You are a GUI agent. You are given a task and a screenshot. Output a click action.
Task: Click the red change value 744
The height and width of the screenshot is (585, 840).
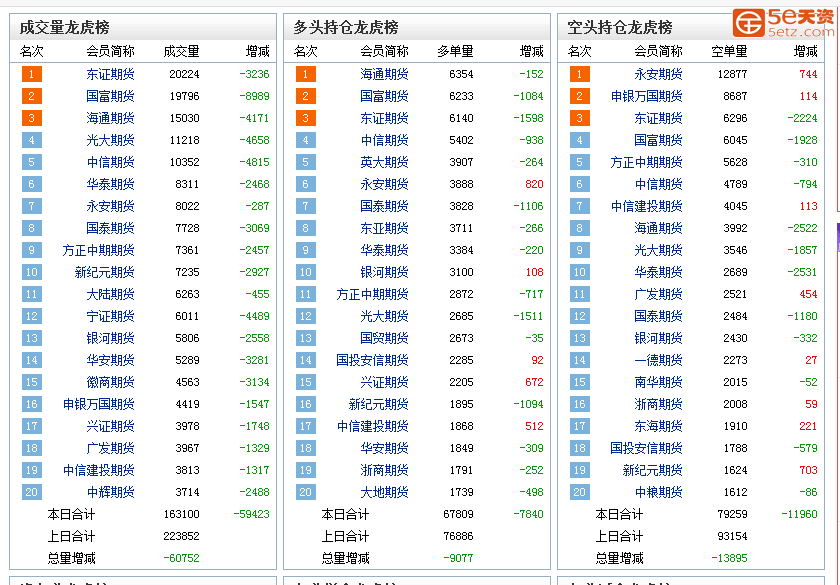(808, 74)
